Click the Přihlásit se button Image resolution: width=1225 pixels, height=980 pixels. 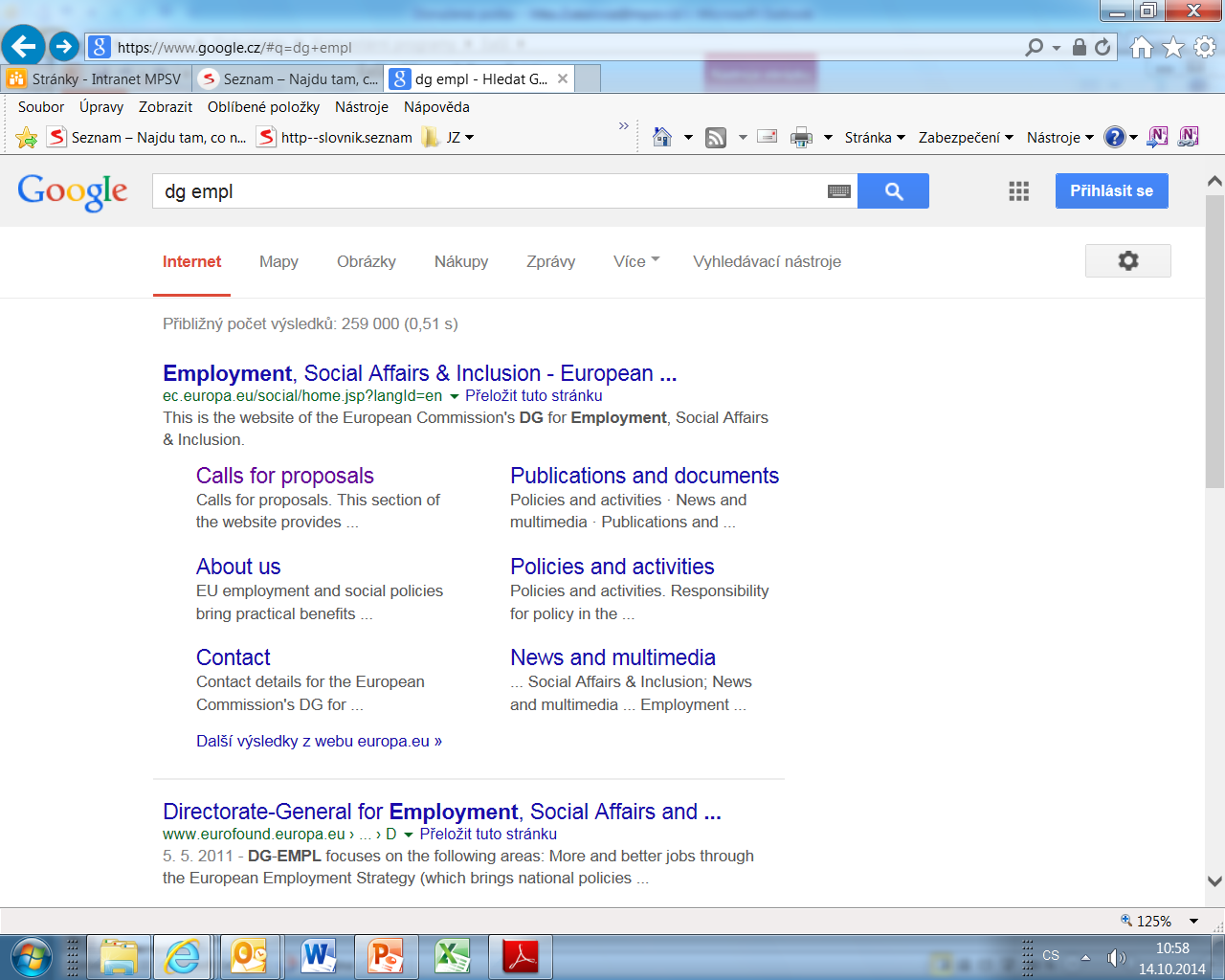click(1112, 190)
